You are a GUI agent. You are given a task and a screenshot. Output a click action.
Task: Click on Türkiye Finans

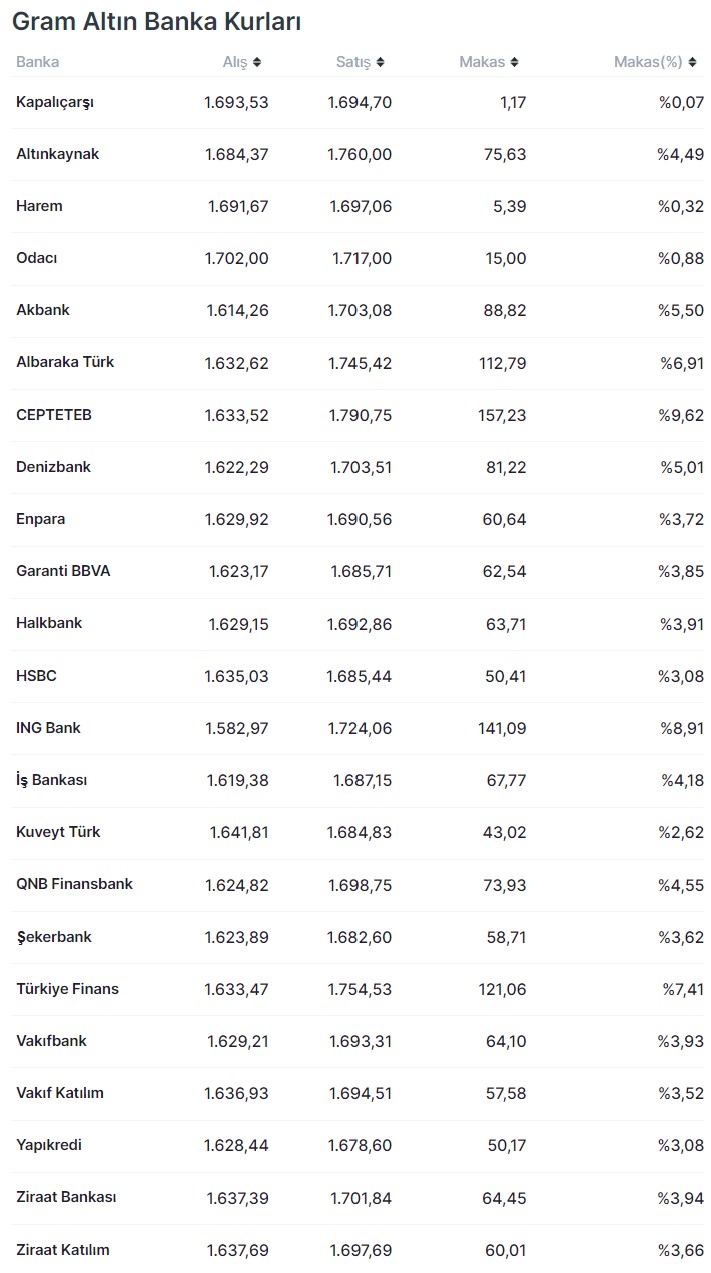[67, 989]
